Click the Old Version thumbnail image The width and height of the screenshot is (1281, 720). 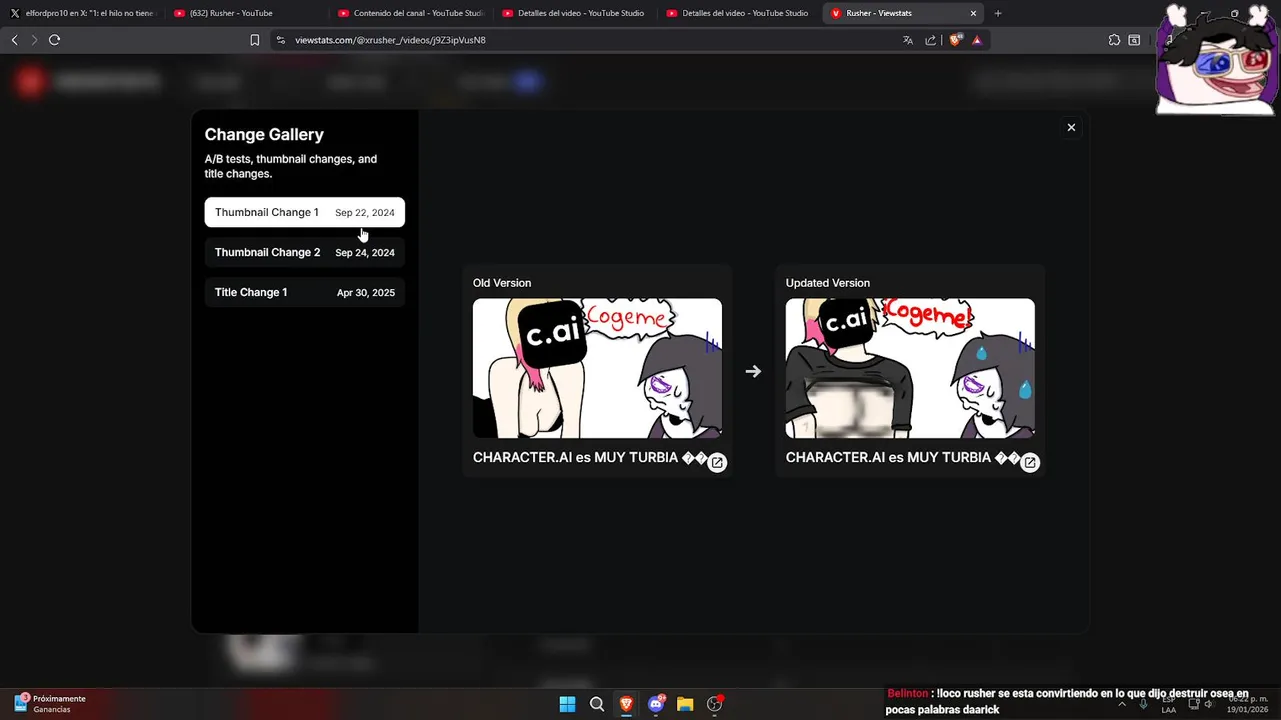(597, 368)
